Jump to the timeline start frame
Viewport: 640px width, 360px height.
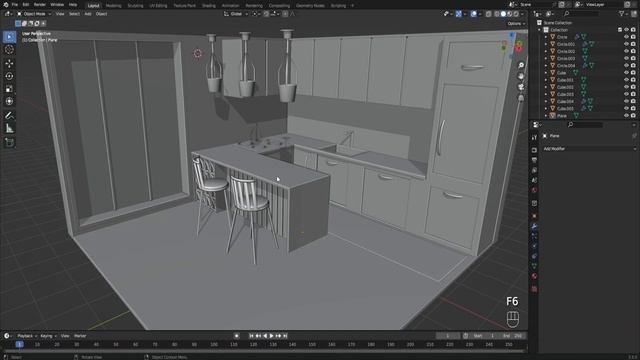[251, 336]
